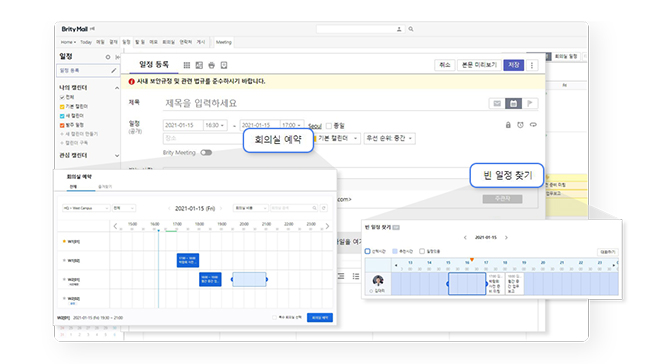Open the equipment dropdown beside the room search
Screen dimensions: 646x364
250,208
